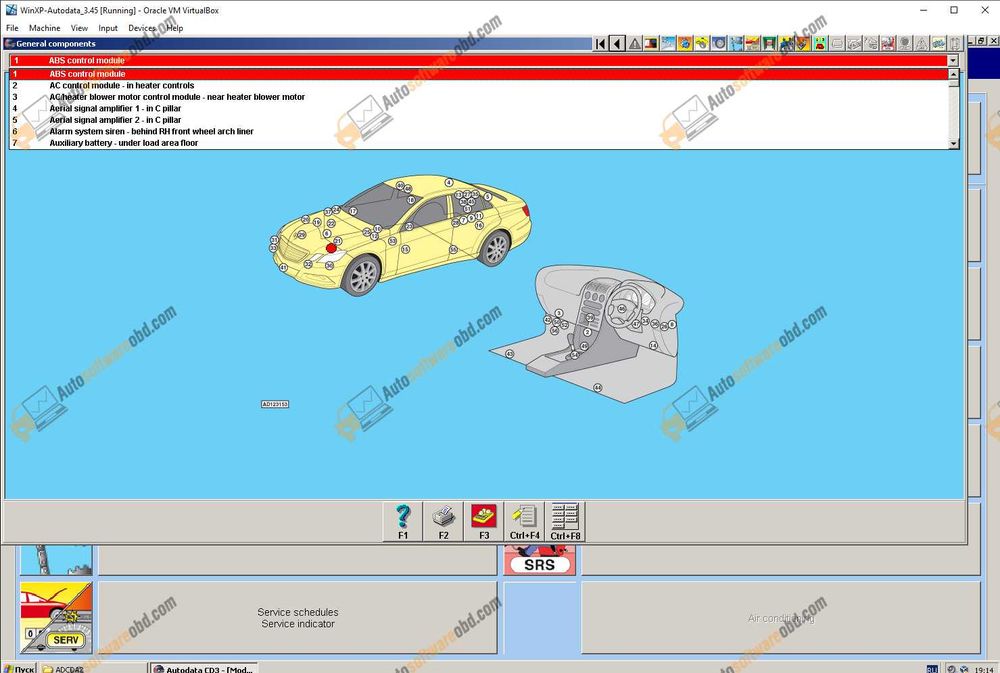Select 'Alarm system siren' row
Screen dimensions: 1000x673
pos(479,131)
